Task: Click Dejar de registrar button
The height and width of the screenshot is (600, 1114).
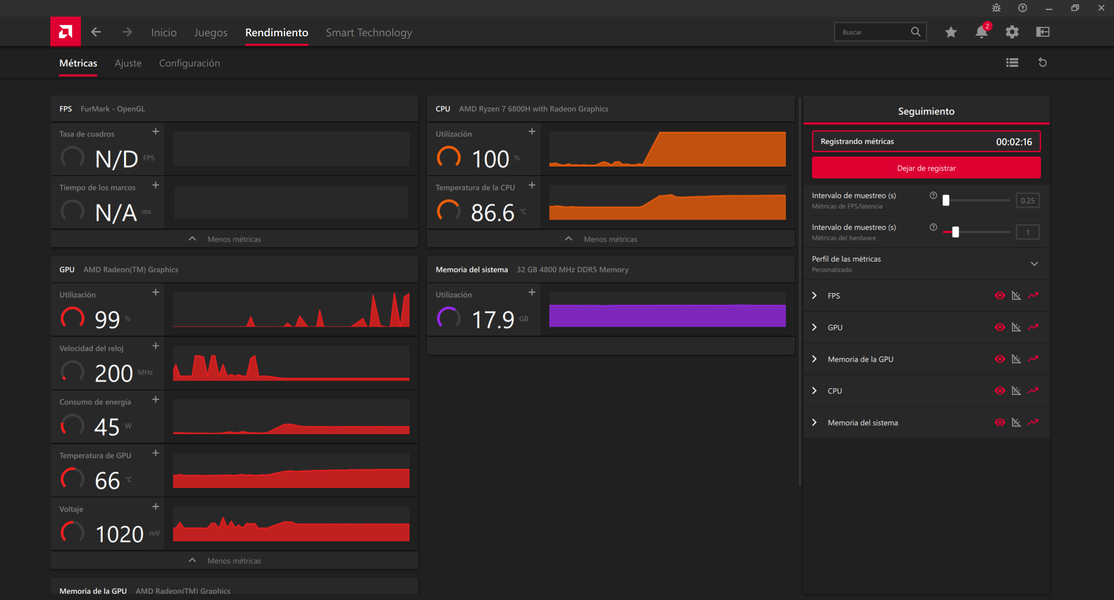Action: [x=926, y=168]
